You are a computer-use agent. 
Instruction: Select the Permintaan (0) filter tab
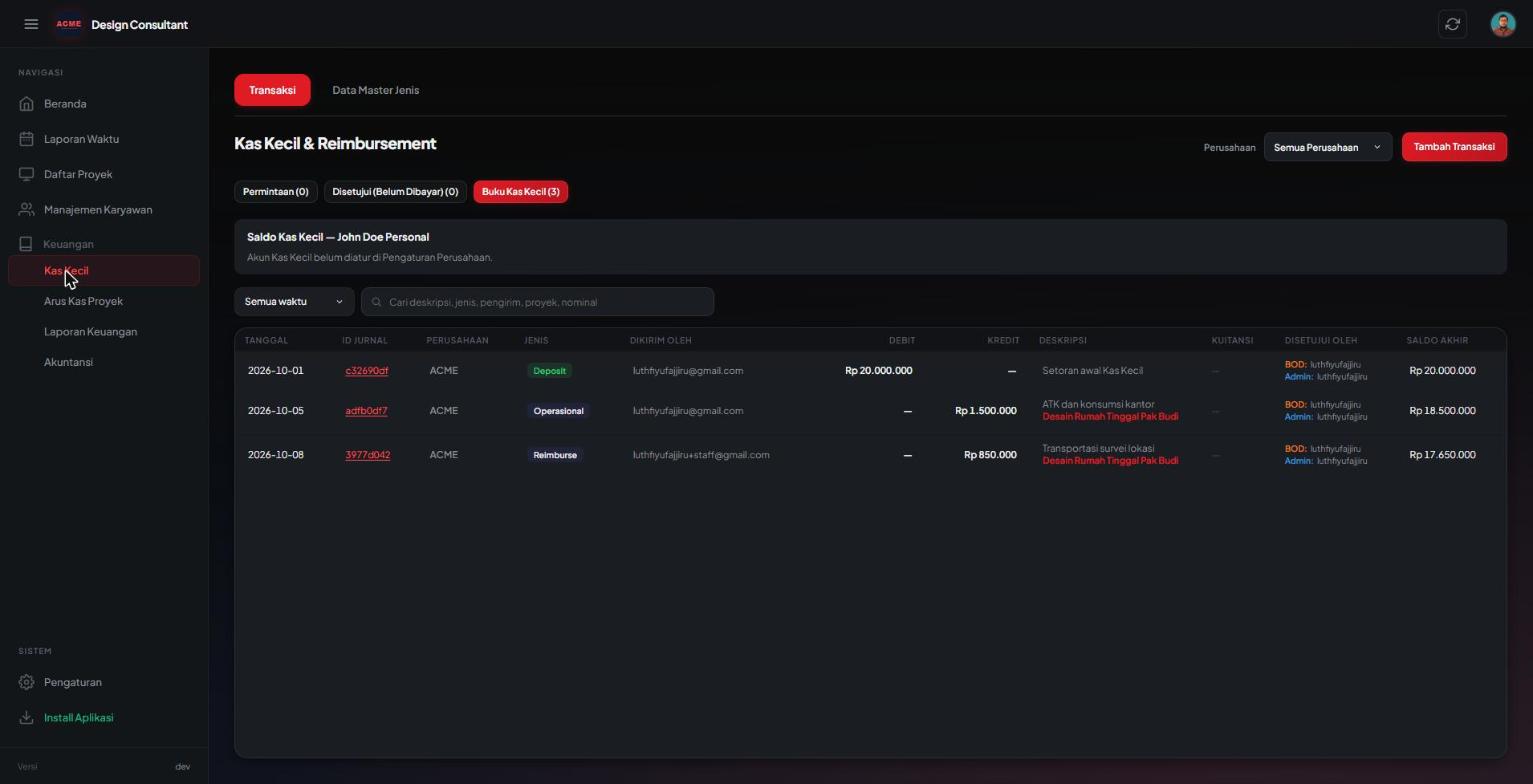tap(275, 192)
